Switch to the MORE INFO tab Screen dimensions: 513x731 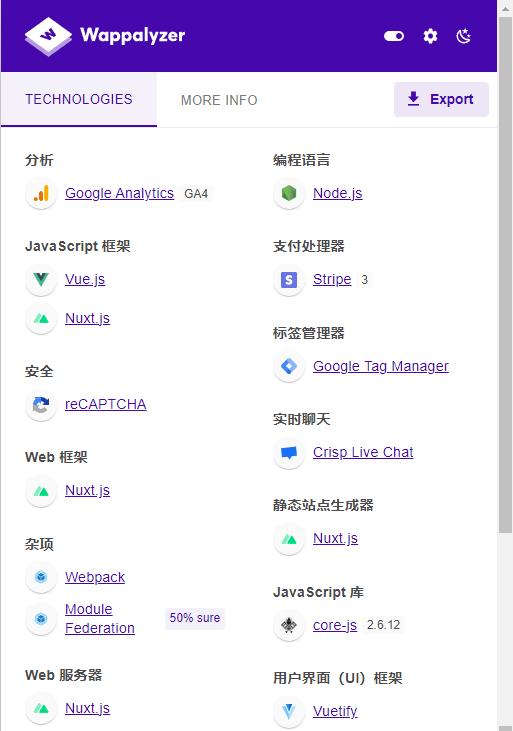click(x=219, y=100)
